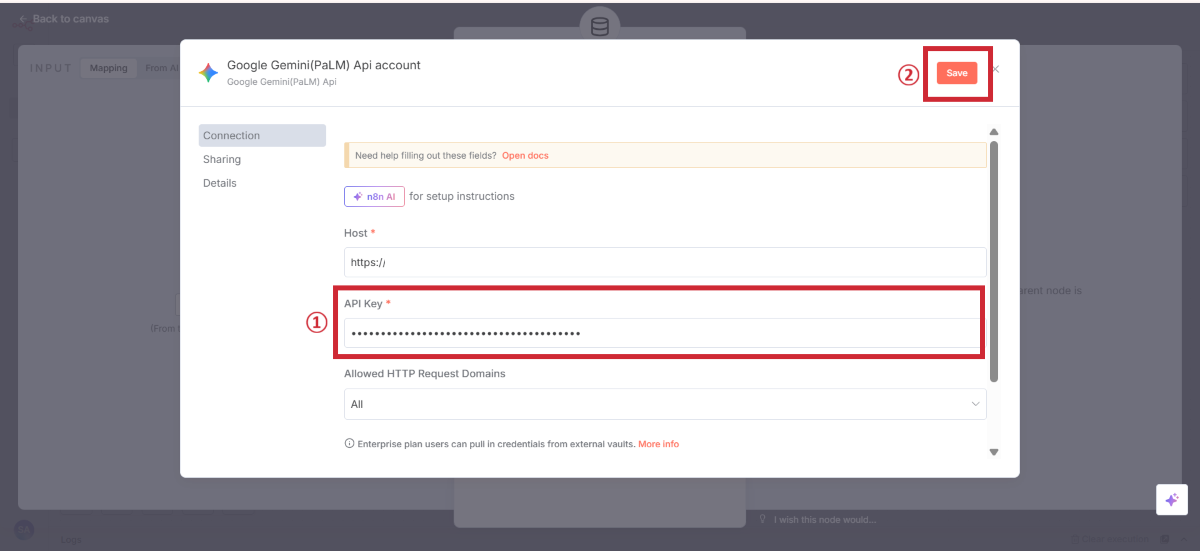Viewport: 1200px width, 551px height.
Task: Click into the Host input field
Action: (664, 262)
